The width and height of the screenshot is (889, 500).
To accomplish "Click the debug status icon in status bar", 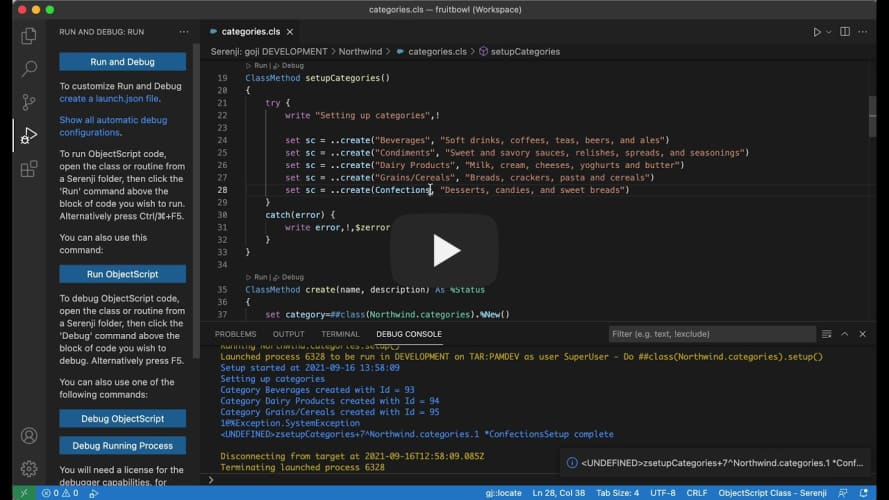I will coord(94,494).
